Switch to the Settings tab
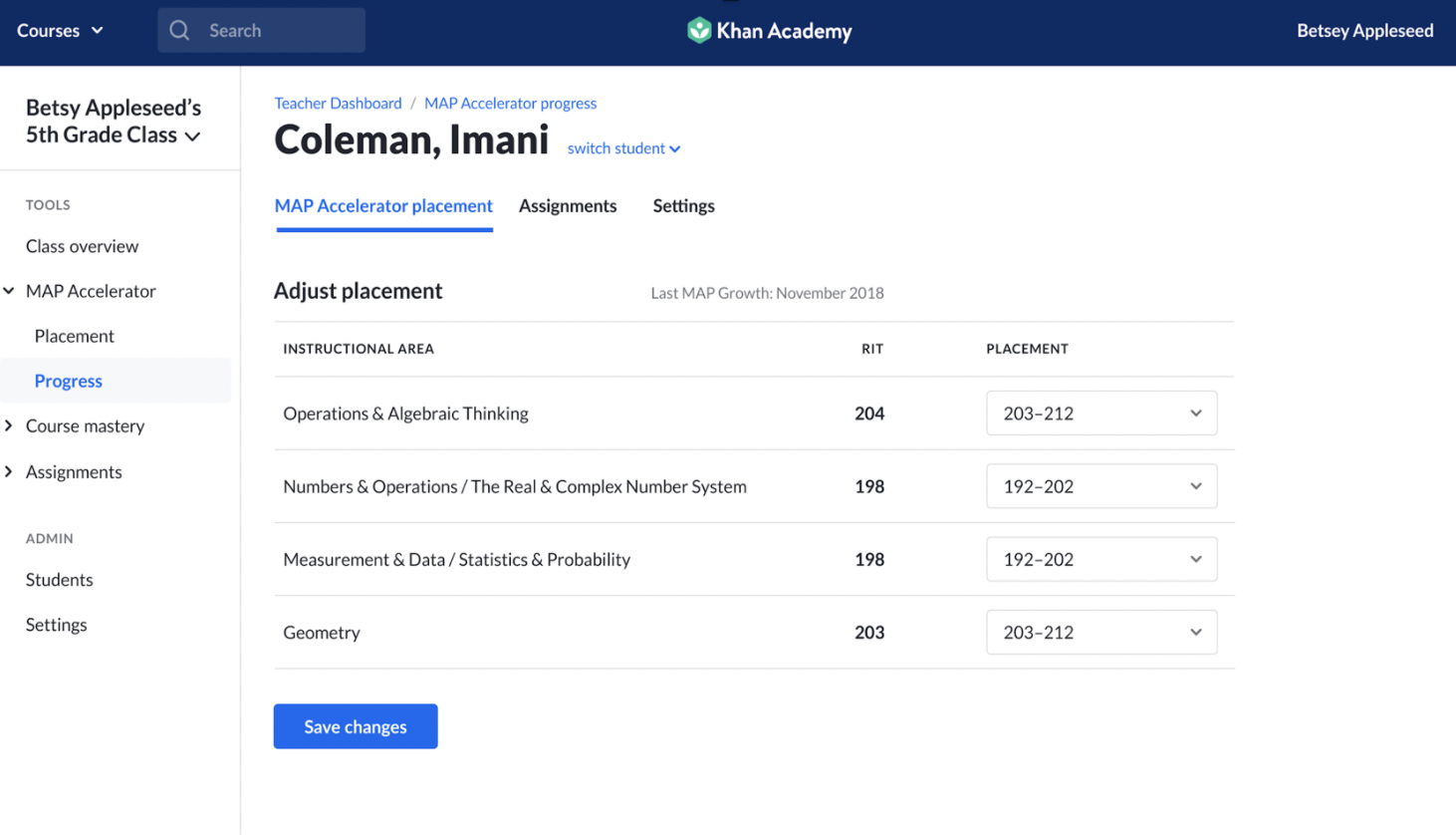1456x835 pixels. (683, 206)
